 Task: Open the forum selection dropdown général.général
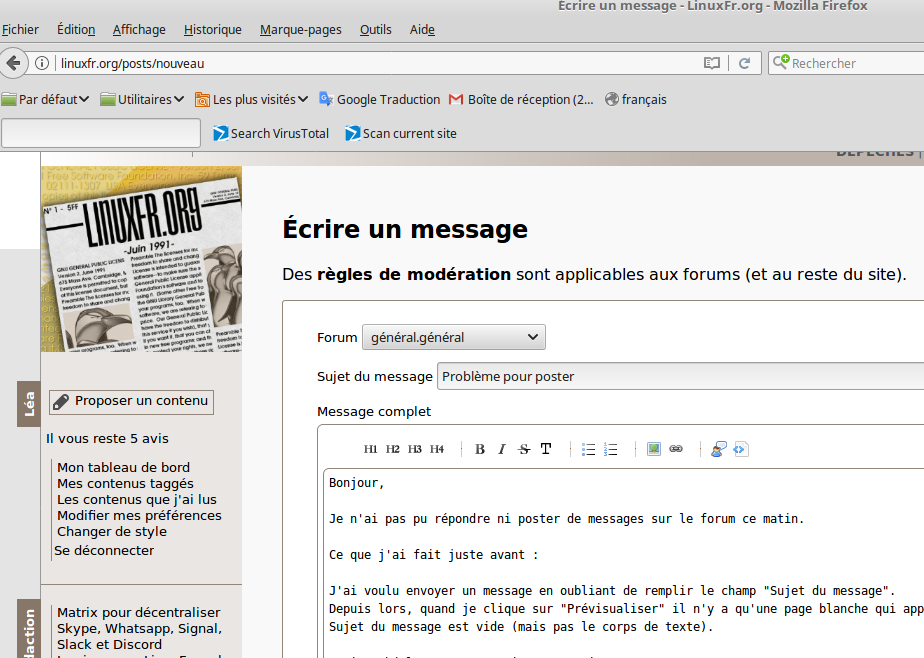pos(454,337)
